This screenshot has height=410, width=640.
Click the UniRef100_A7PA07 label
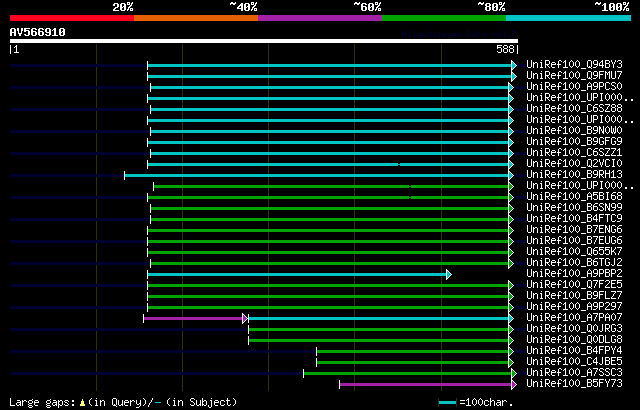click(574, 318)
